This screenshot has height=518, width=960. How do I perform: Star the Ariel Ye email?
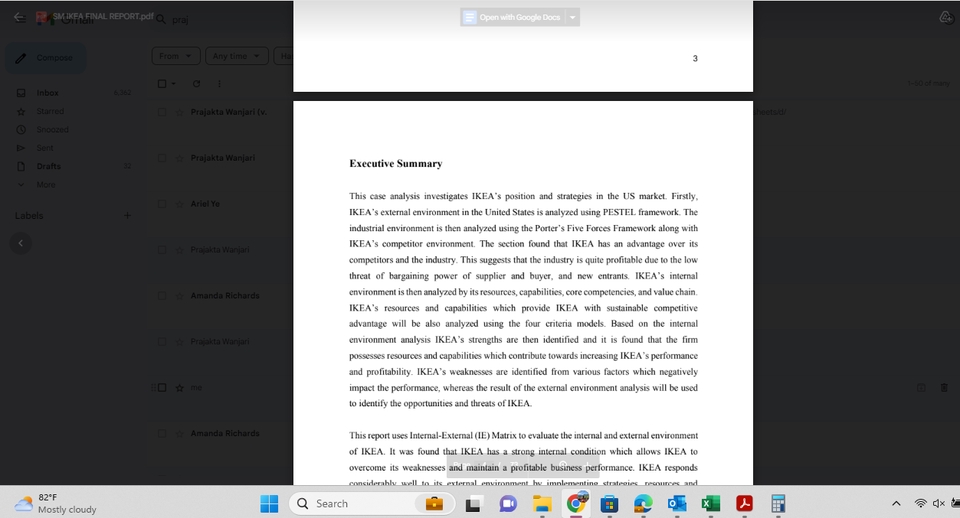click(x=179, y=204)
